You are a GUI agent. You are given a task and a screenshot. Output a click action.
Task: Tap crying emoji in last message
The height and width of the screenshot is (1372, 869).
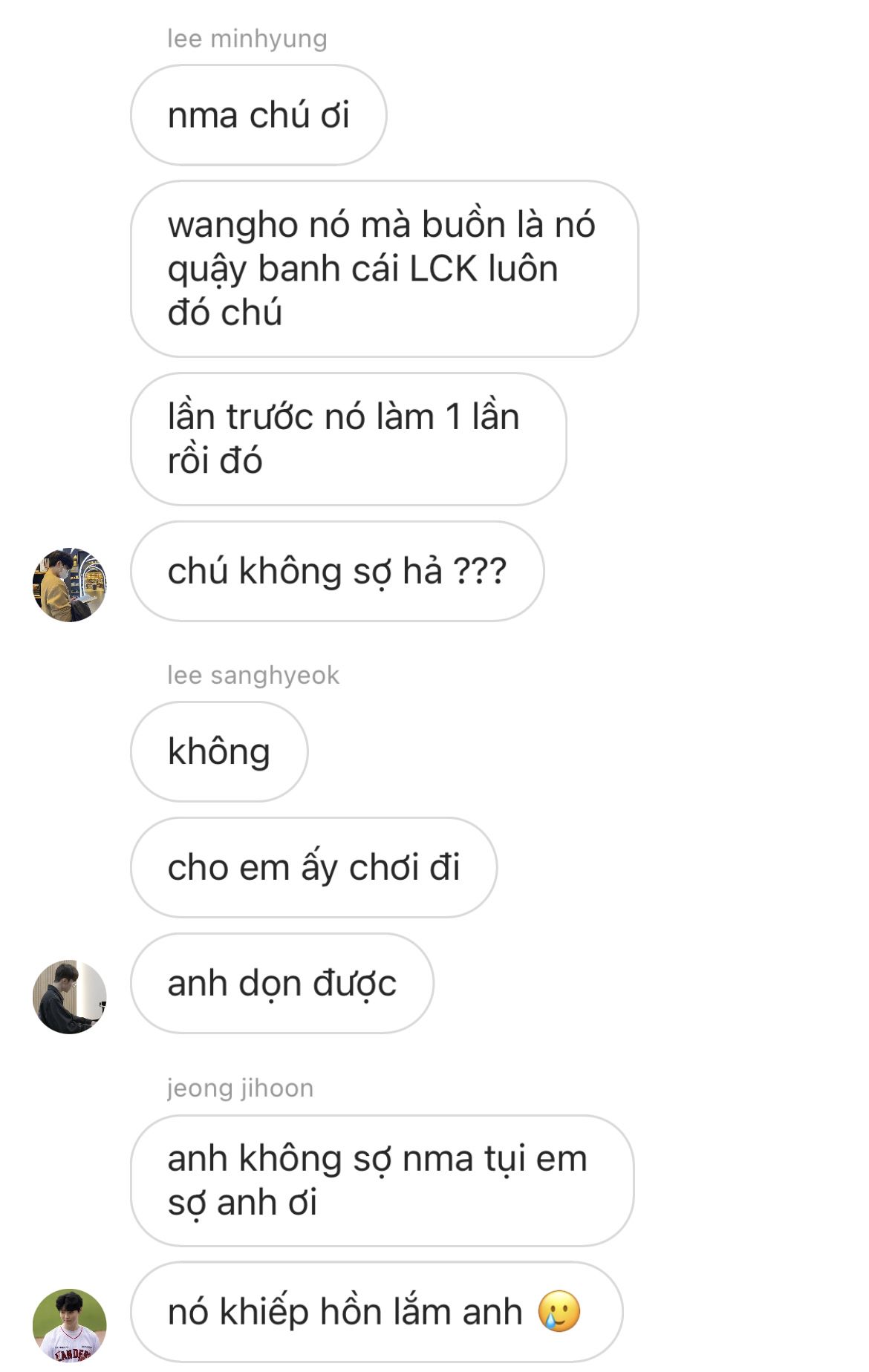[x=559, y=1311]
